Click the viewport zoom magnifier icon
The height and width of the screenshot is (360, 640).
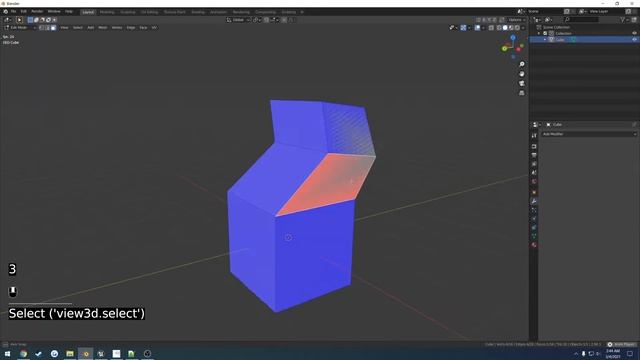click(x=522, y=64)
